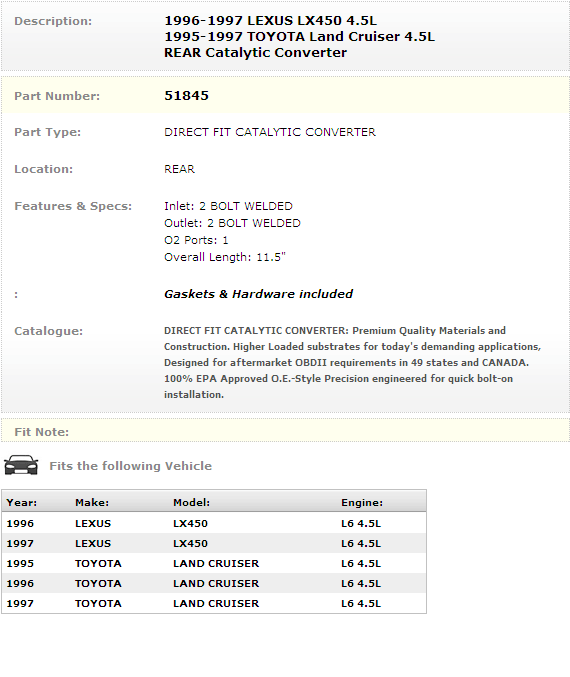Click the Year column header
Viewport: 570px width, 677px height.
click(22, 503)
